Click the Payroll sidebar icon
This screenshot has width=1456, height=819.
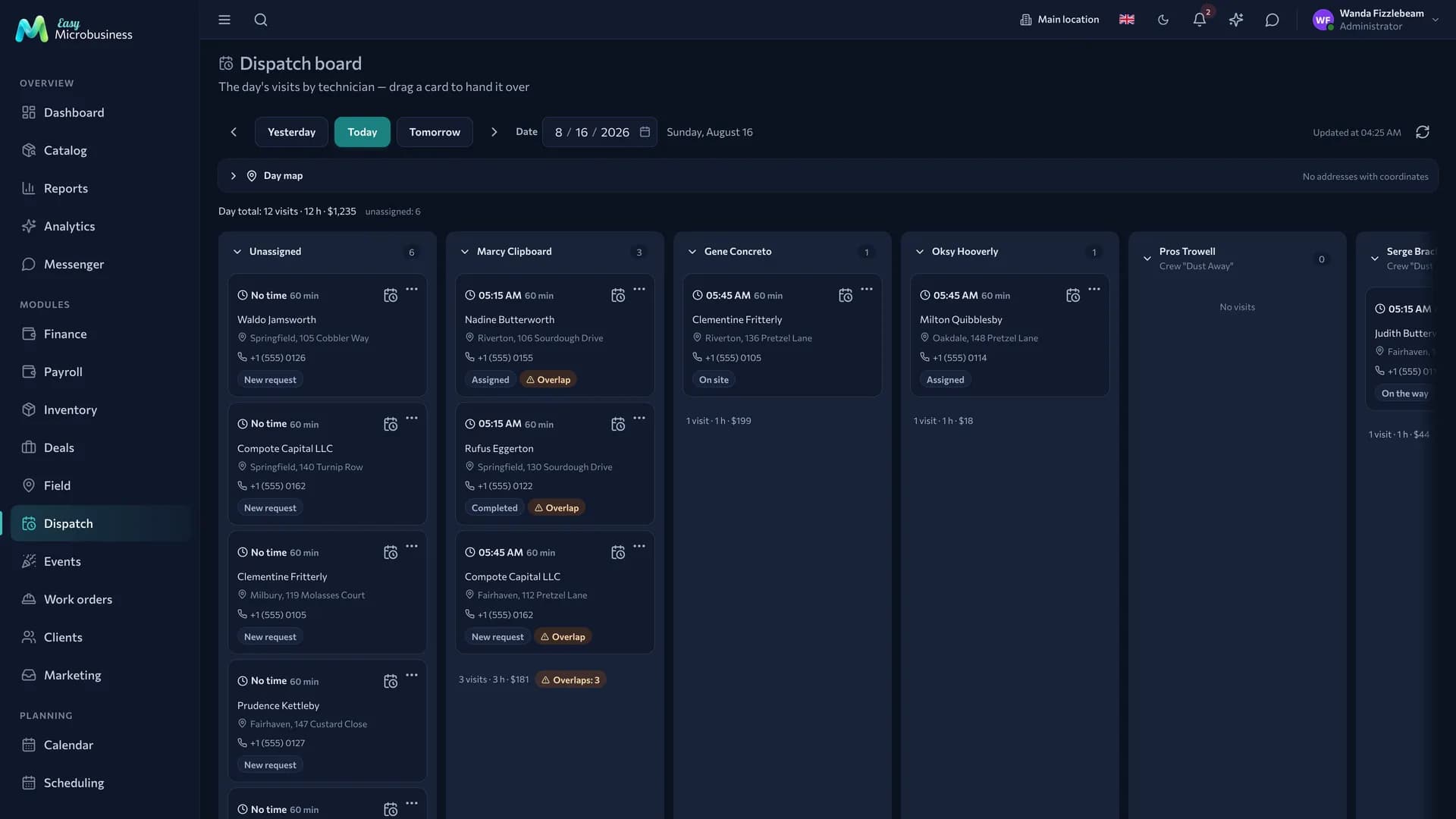(29, 372)
